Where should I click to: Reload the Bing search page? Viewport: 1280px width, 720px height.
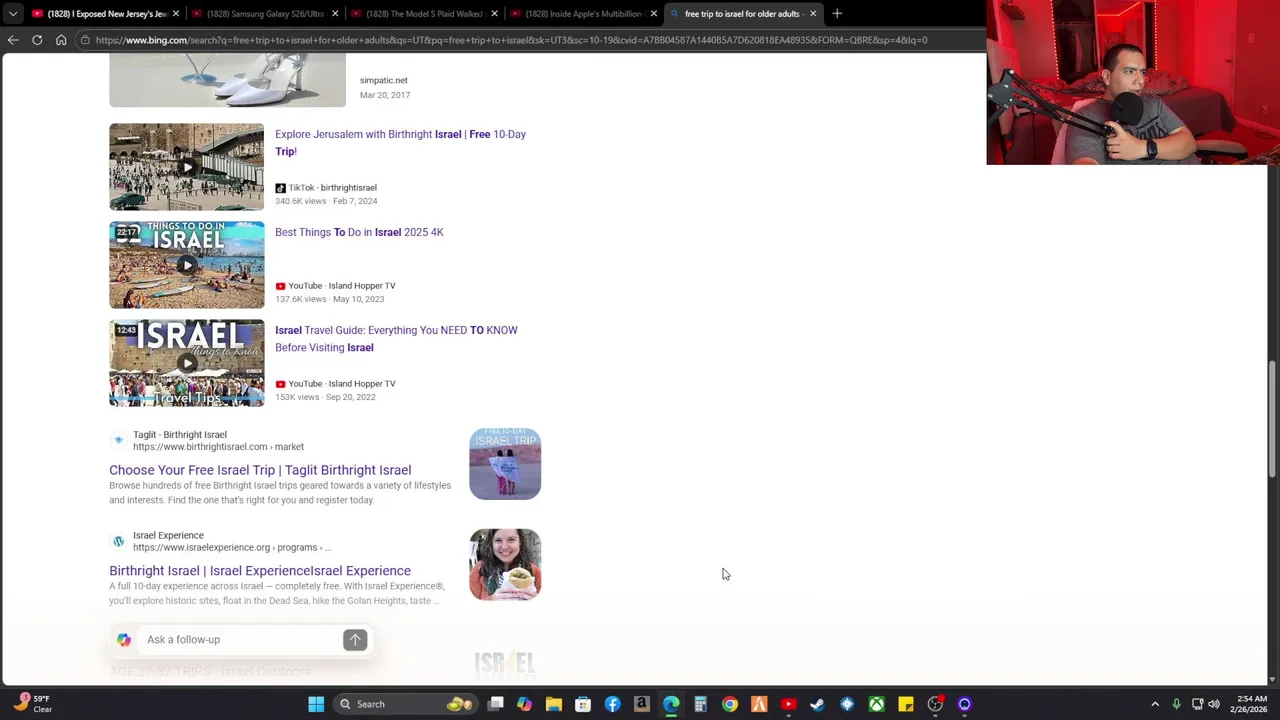[x=37, y=40]
